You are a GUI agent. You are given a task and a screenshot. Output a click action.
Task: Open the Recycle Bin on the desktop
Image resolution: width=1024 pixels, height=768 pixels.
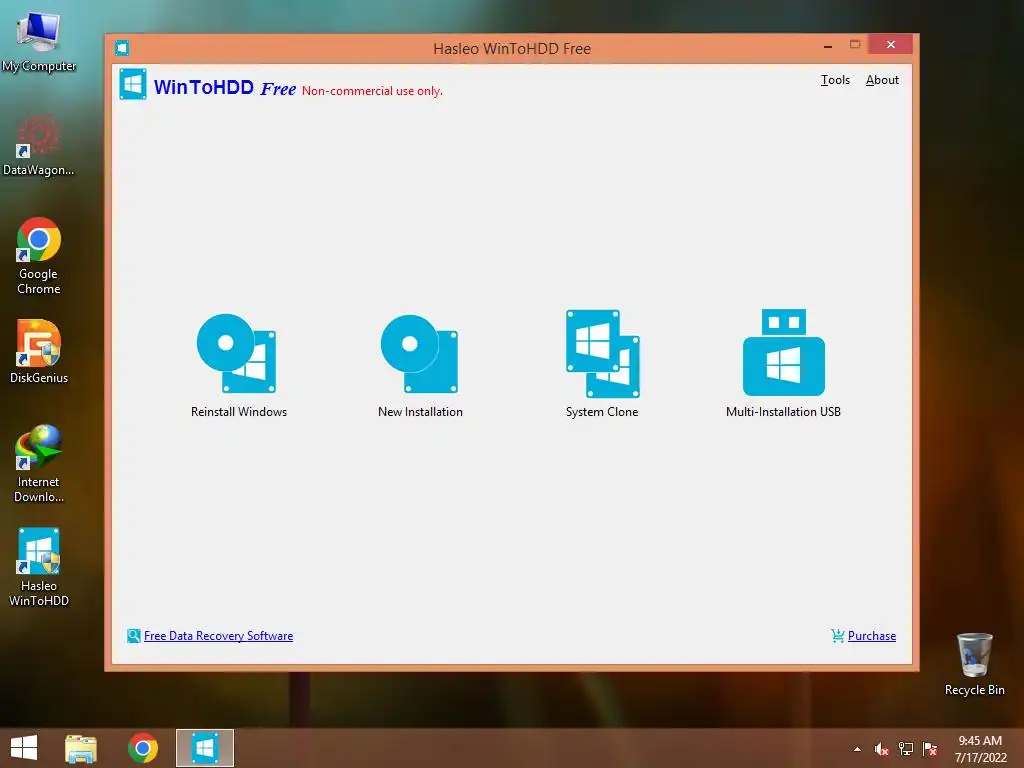pyautogui.click(x=974, y=664)
